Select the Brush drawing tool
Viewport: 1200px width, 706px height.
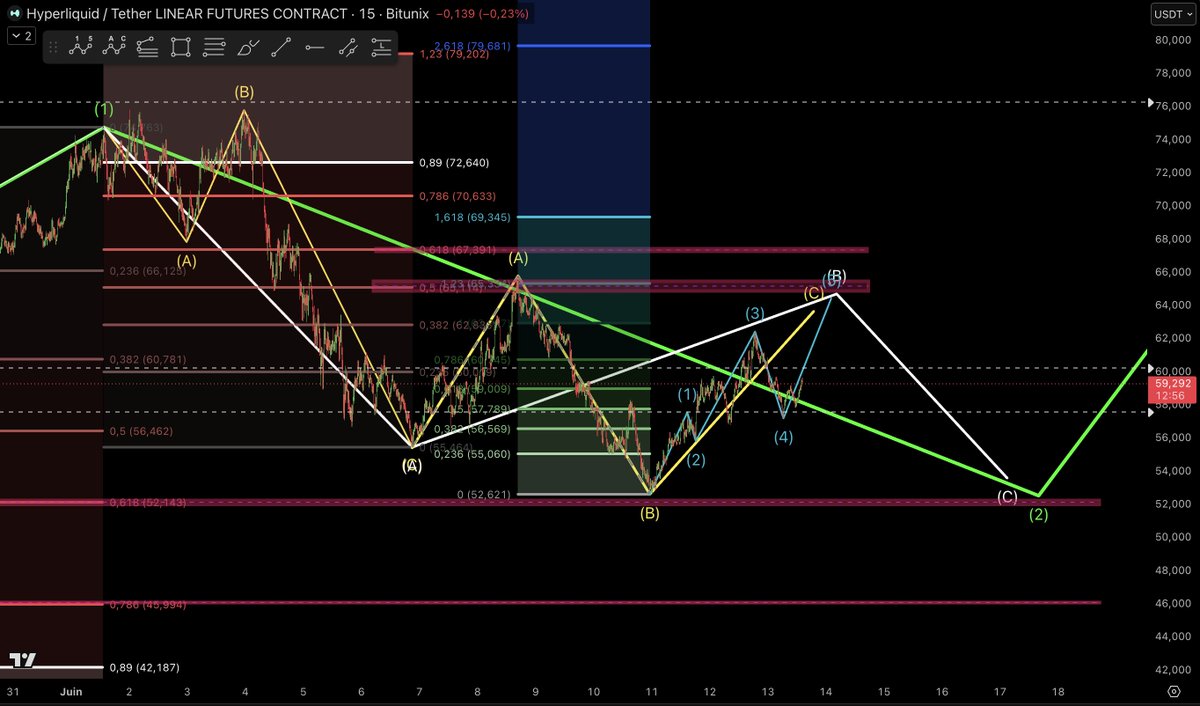pos(248,46)
